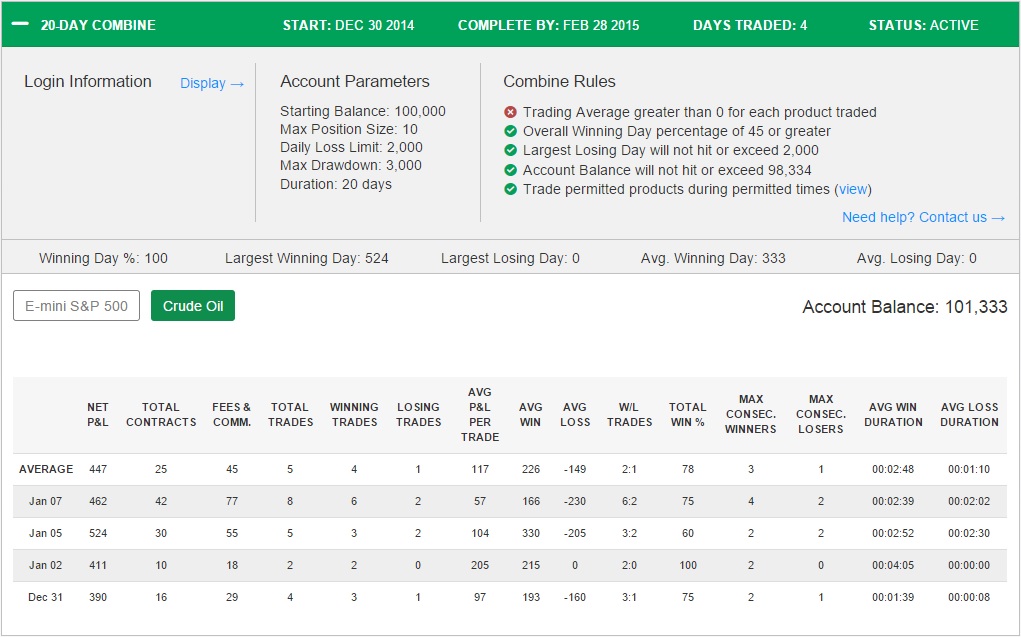Viewport: 1021px width, 637px height.
Task: Click the Daily Loss Limit: 2,000 parameter
Action: click(x=352, y=148)
